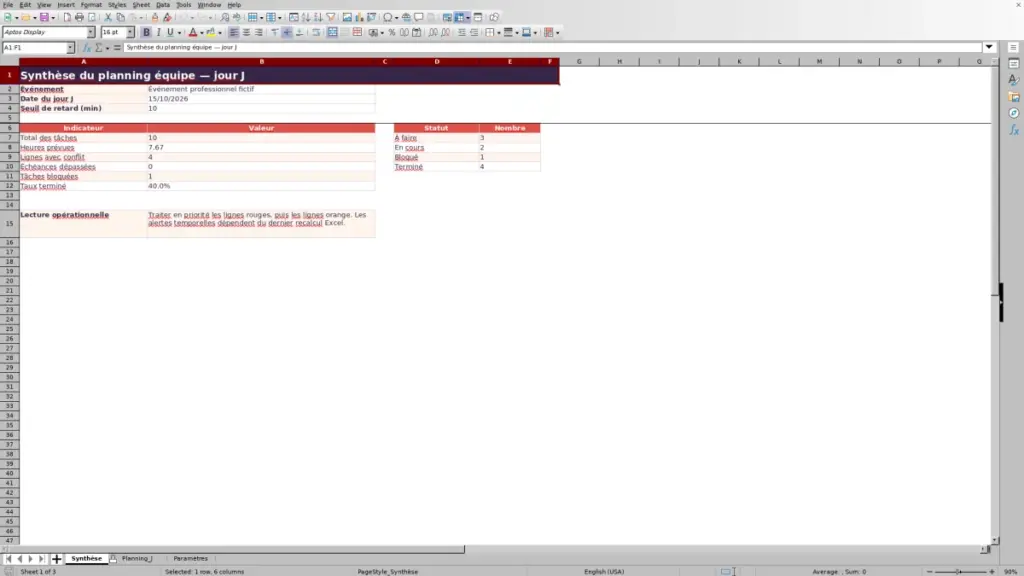Sort ascending using the toolbar icon
Viewport: 1024px width, 576px height.
click(x=306, y=18)
